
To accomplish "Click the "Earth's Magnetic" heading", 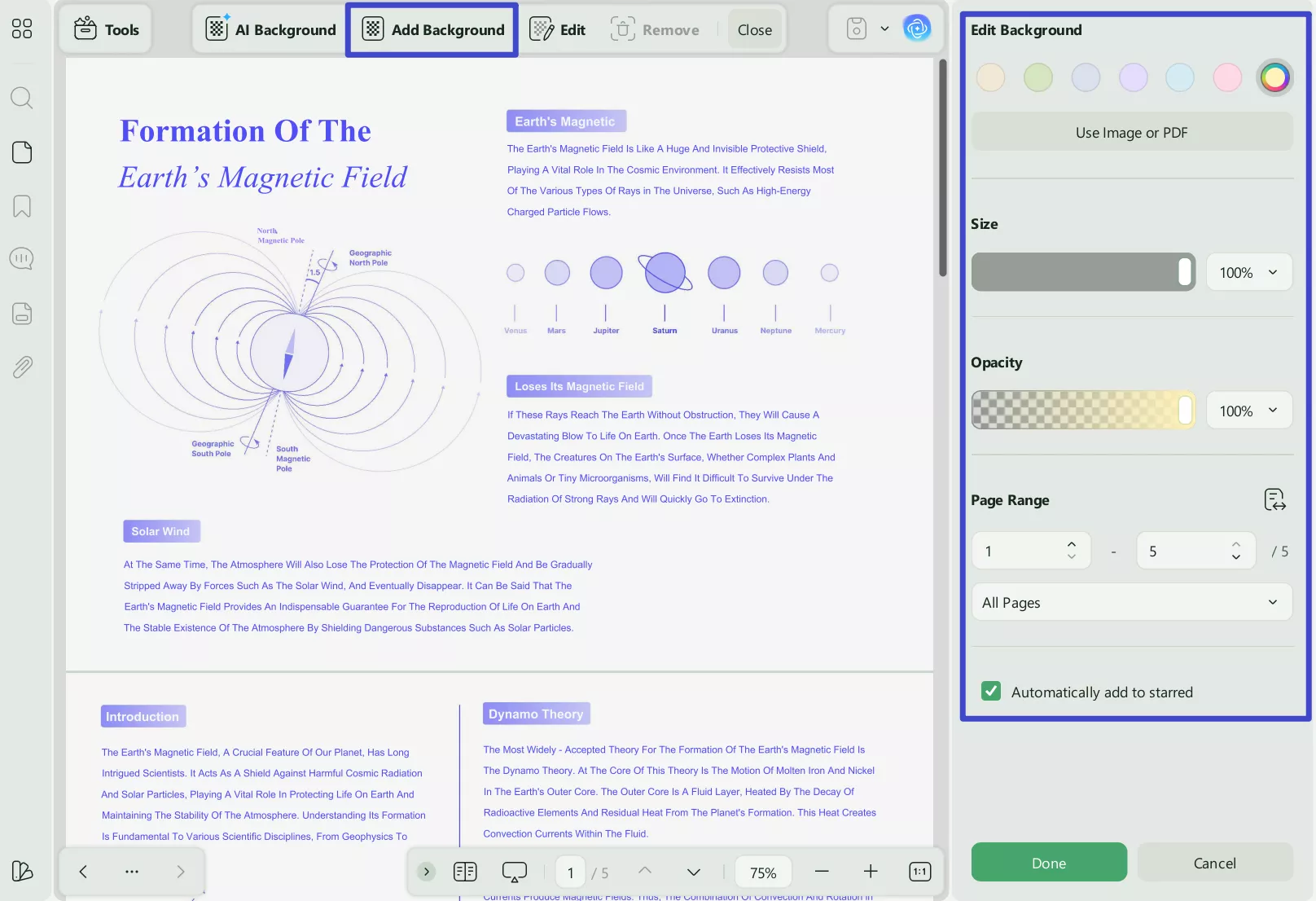I will (566, 121).
